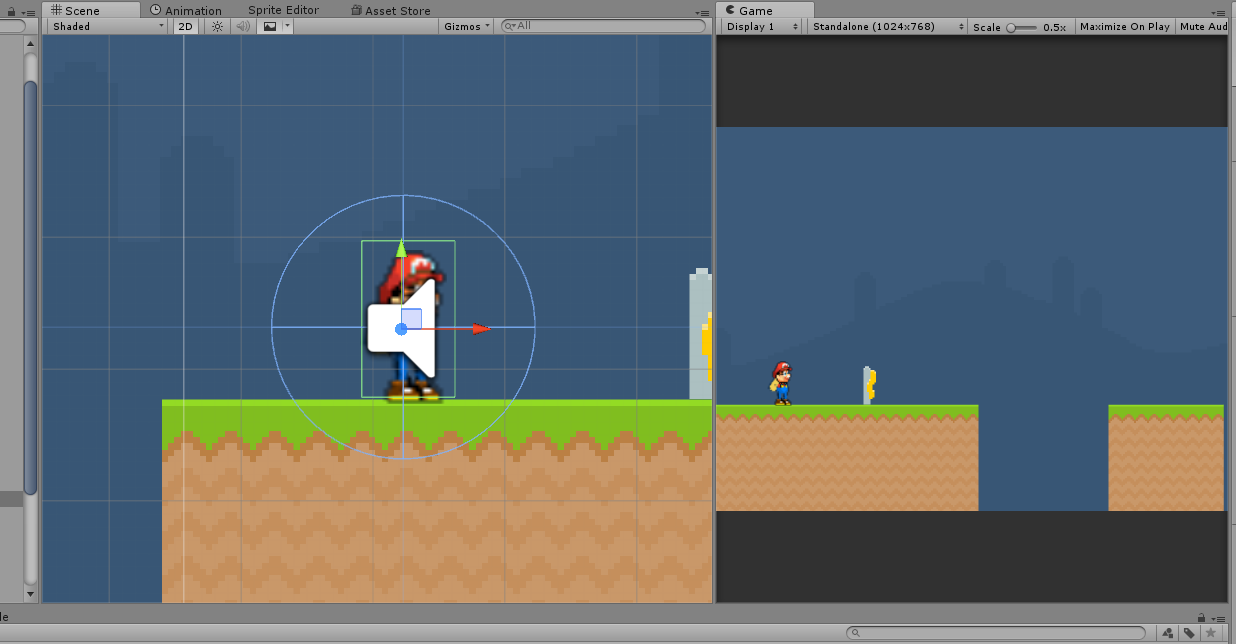Click the Search by Type icon
The width and height of the screenshot is (1236, 644).
point(1168,633)
